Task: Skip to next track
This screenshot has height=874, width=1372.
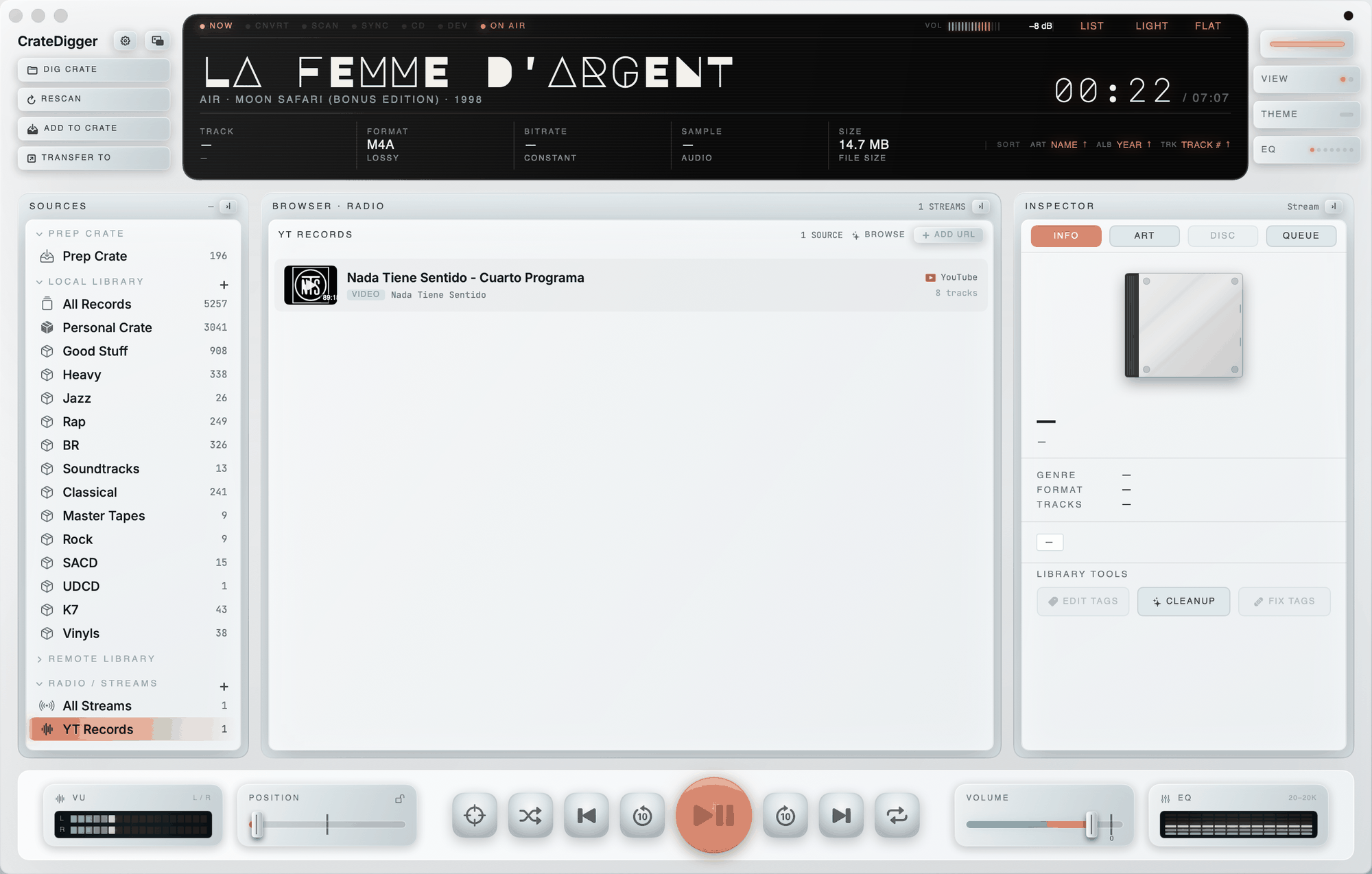Action: pos(841,816)
